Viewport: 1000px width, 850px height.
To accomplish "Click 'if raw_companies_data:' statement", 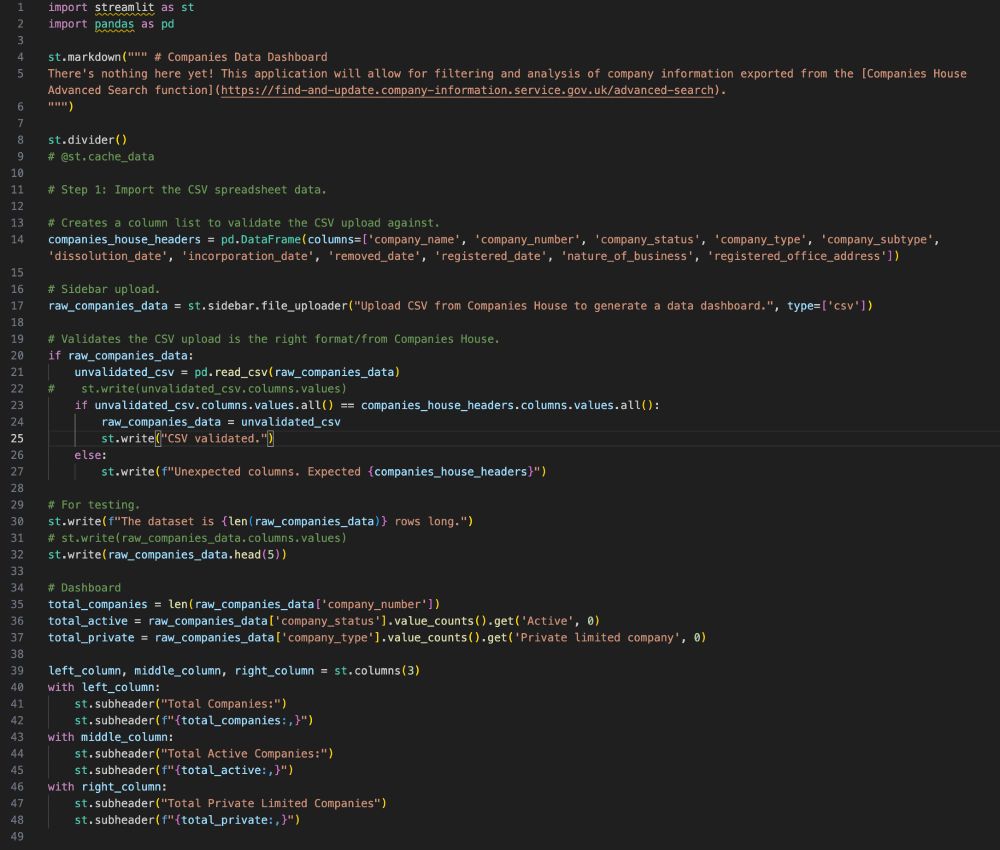I will [121, 356].
